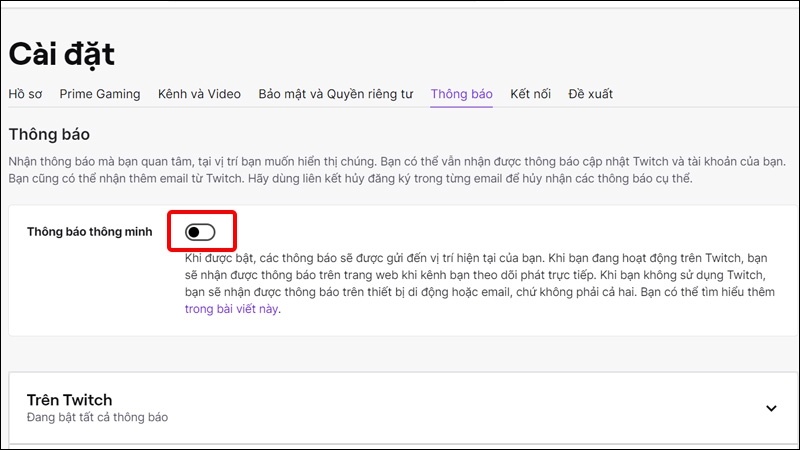Open the Kết nối tab

tap(530, 94)
